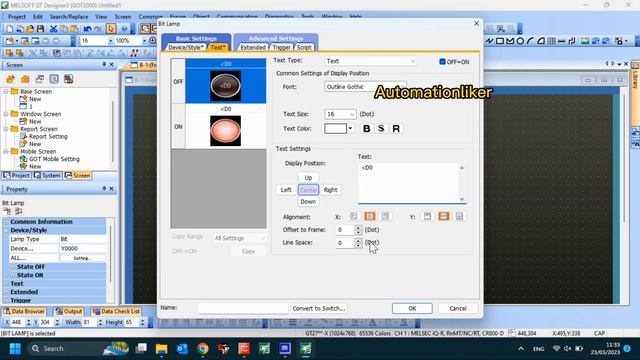Viewport: 640px width, 360px height.
Task: Click the Undo arrow icon
Action: pos(87,29)
